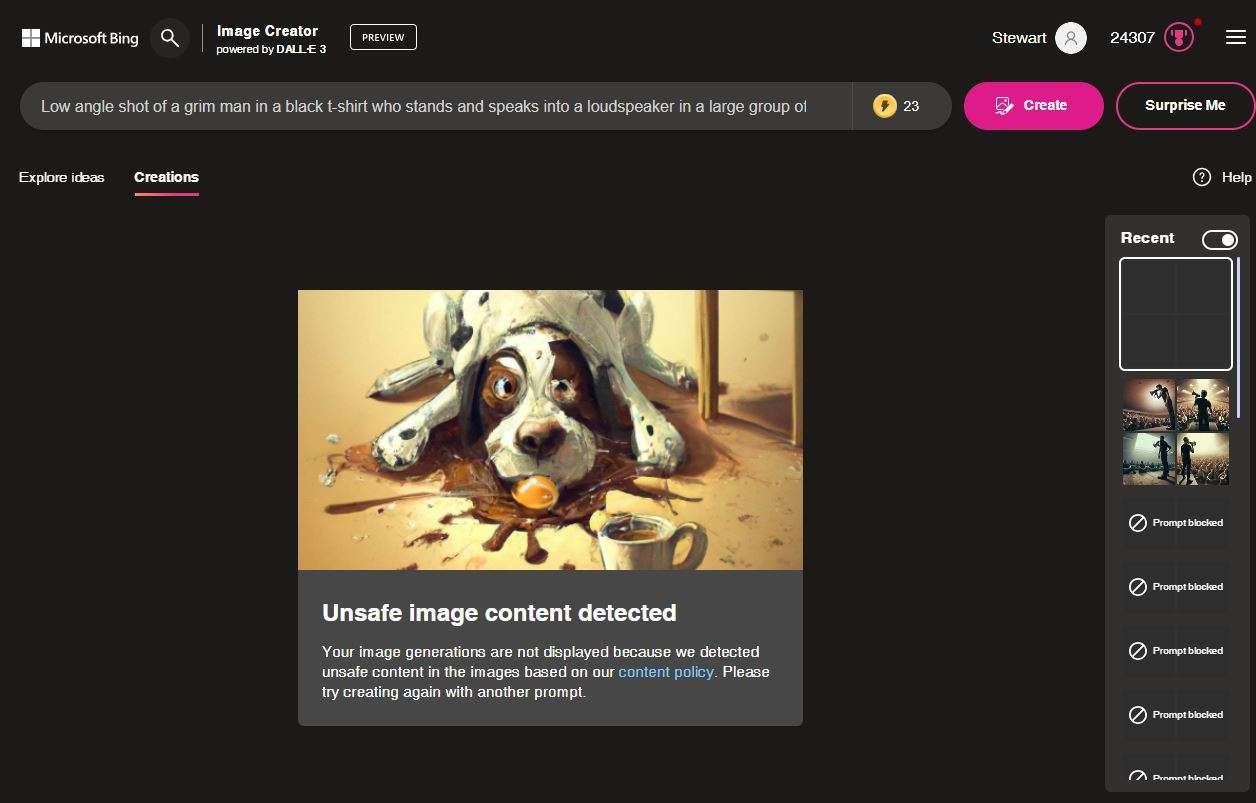Open Stewart's profile avatar
This screenshot has height=803, width=1256.
pyautogui.click(x=1069, y=37)
